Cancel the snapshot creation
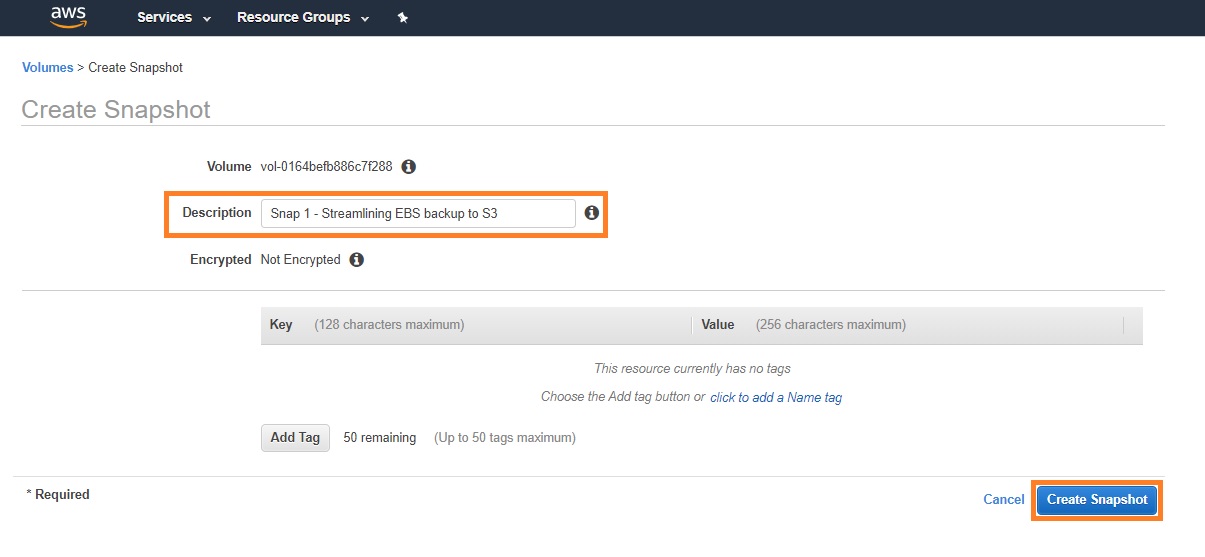Viewport: 1205px width, 557px height. click(1003, 500)
